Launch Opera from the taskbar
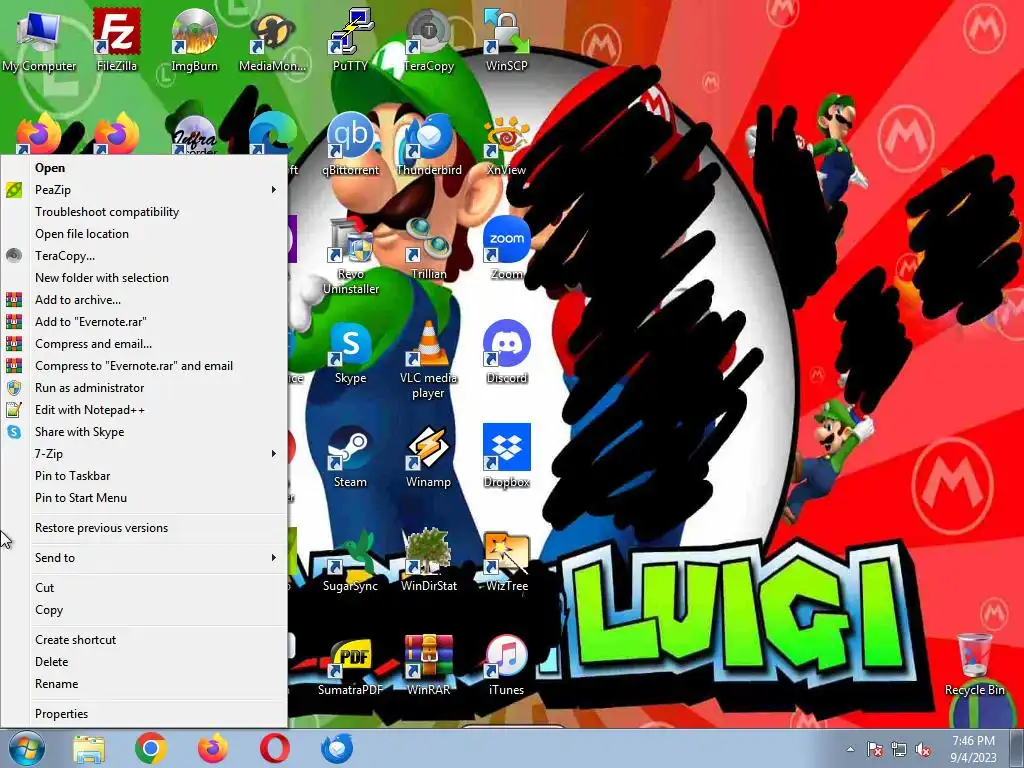Screen dimensions: 1024x768 (275, 749)
